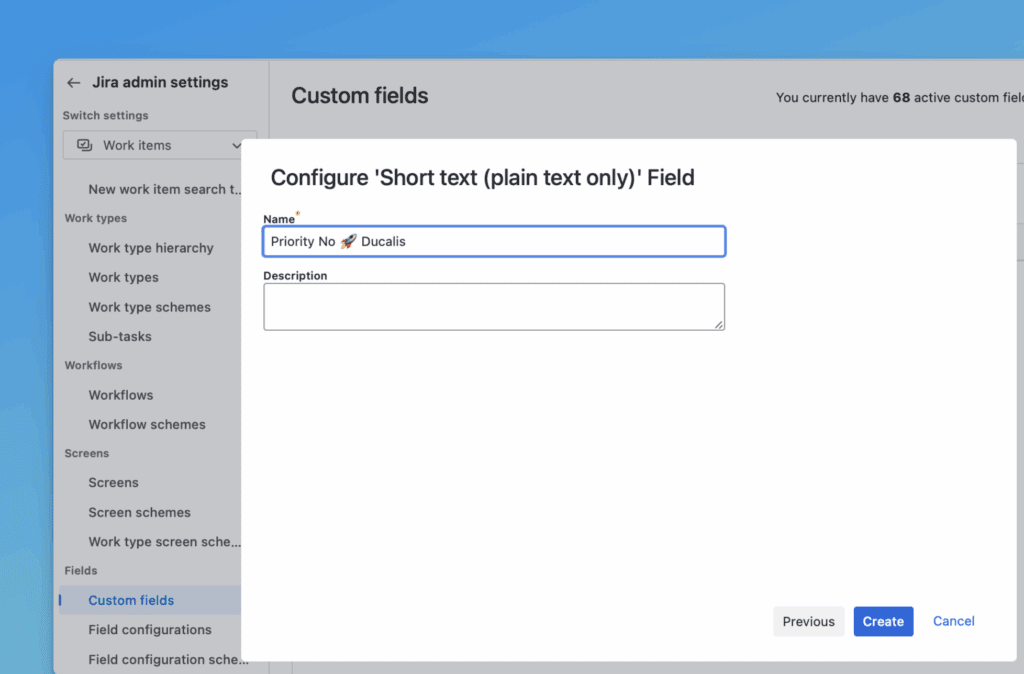Open the Work items switch settings dropdown

click(160, 145)
